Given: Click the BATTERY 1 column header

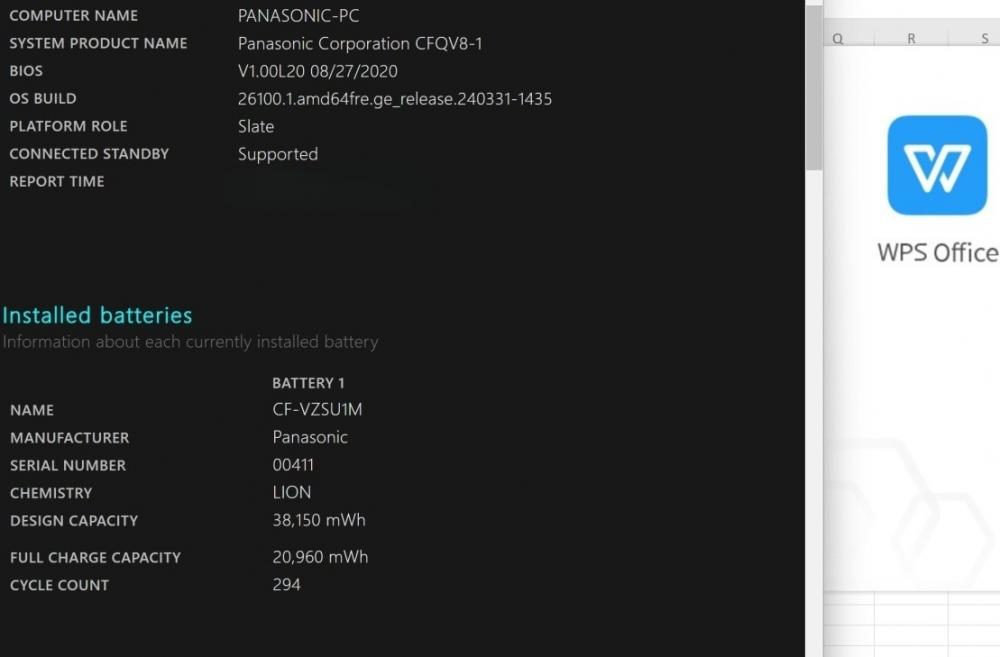Looking at the screenshot, I should coord(308,383).
